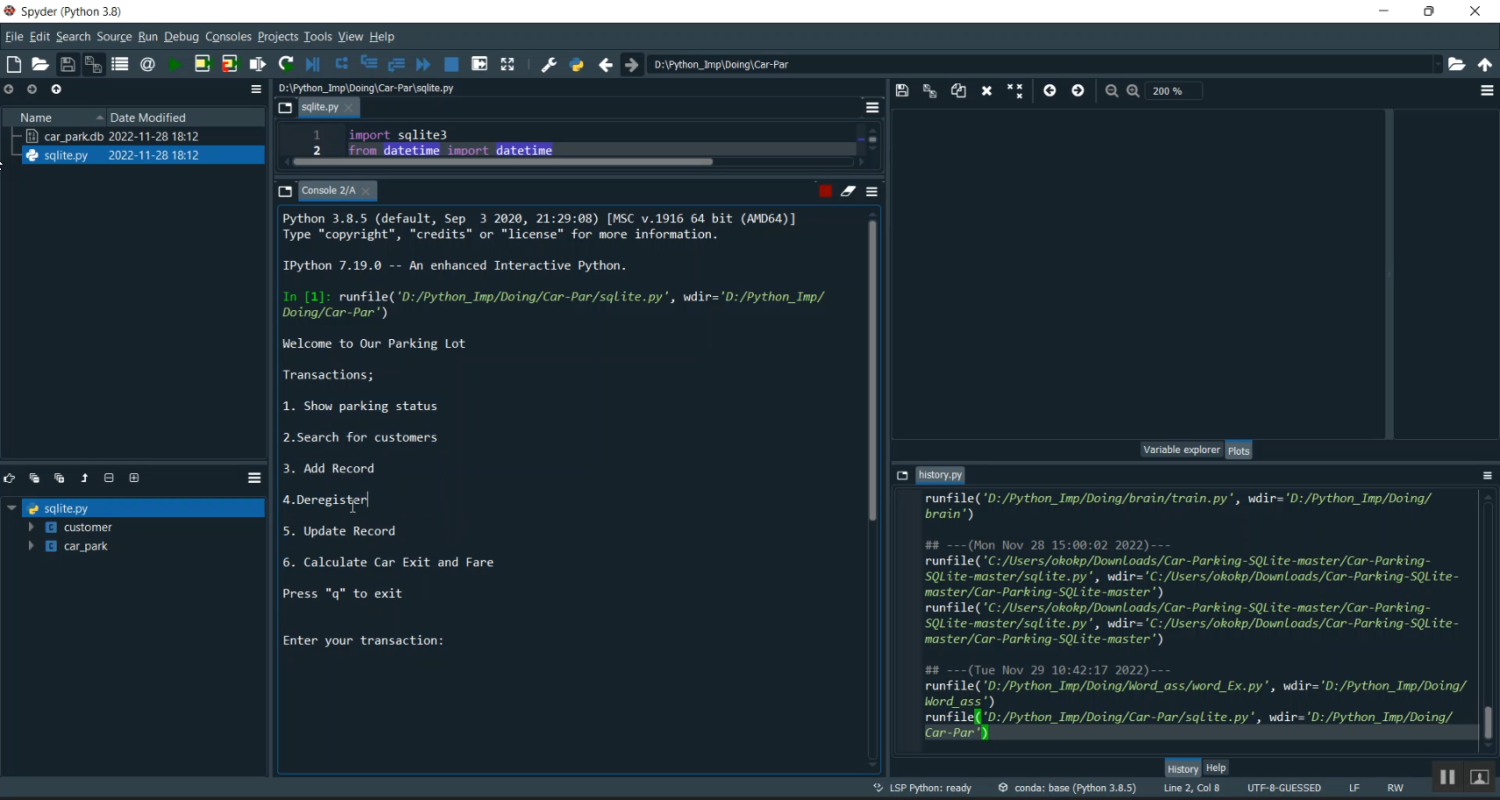1500x800 pixels.
Task: Switch to the Variable explorer tab
Action: click(x=1181, y=450)
